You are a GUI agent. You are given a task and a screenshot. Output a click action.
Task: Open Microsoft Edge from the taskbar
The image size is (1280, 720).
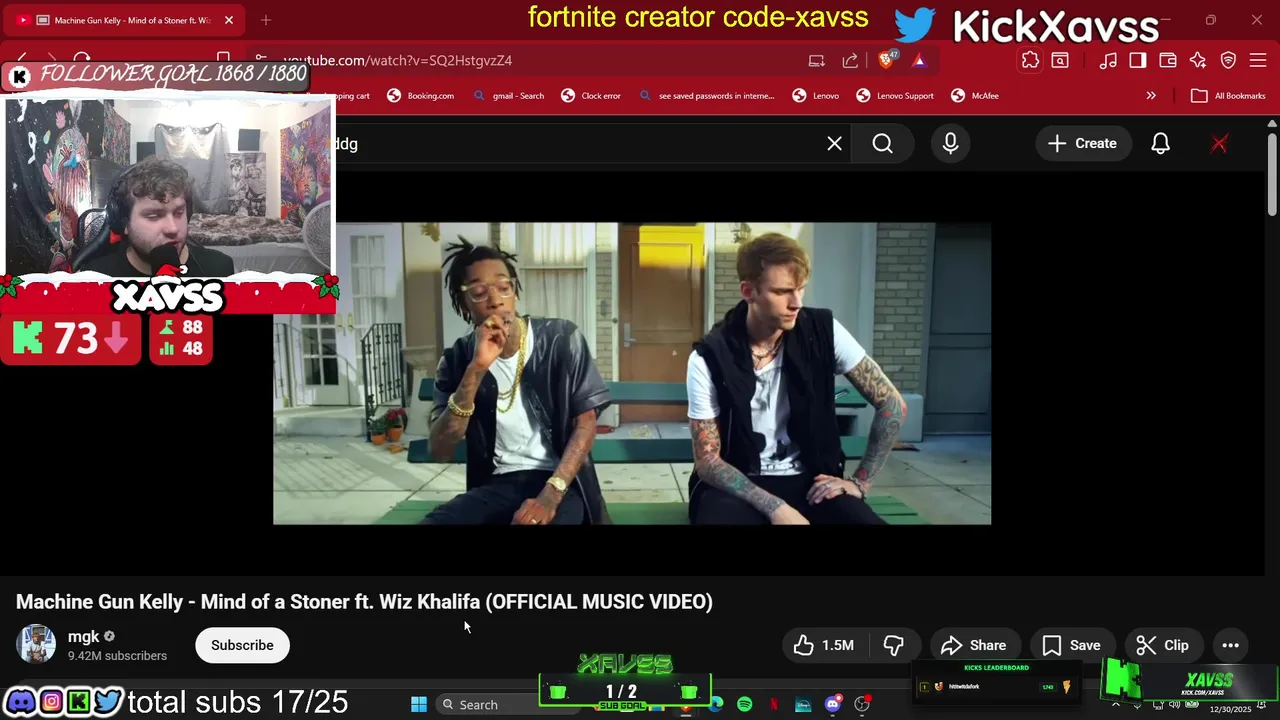(x=716, y=705)
